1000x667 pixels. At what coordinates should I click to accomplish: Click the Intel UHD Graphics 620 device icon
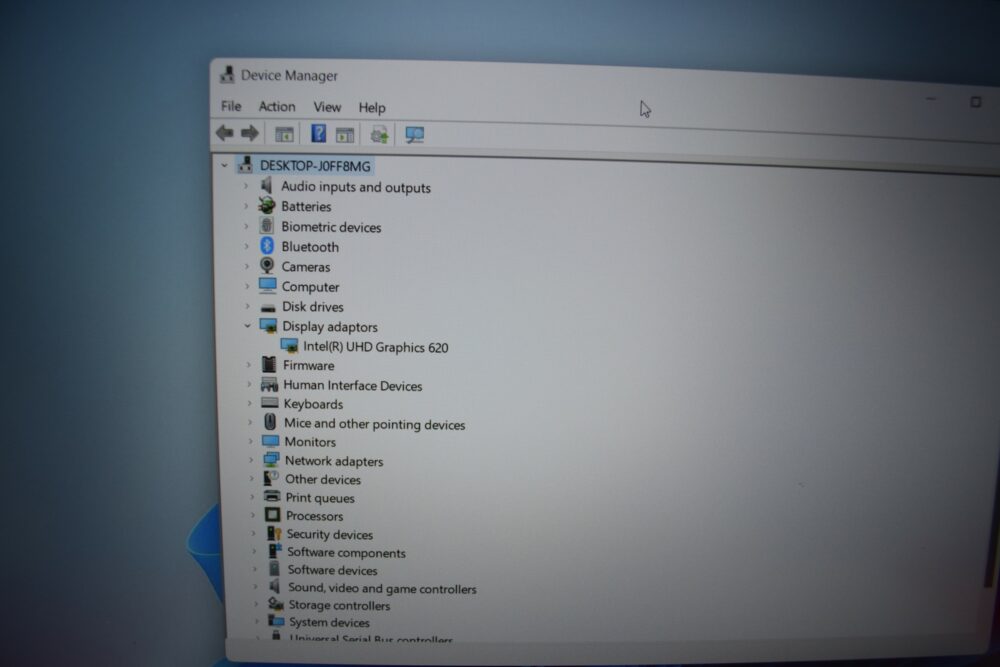(x=290, y=346)
